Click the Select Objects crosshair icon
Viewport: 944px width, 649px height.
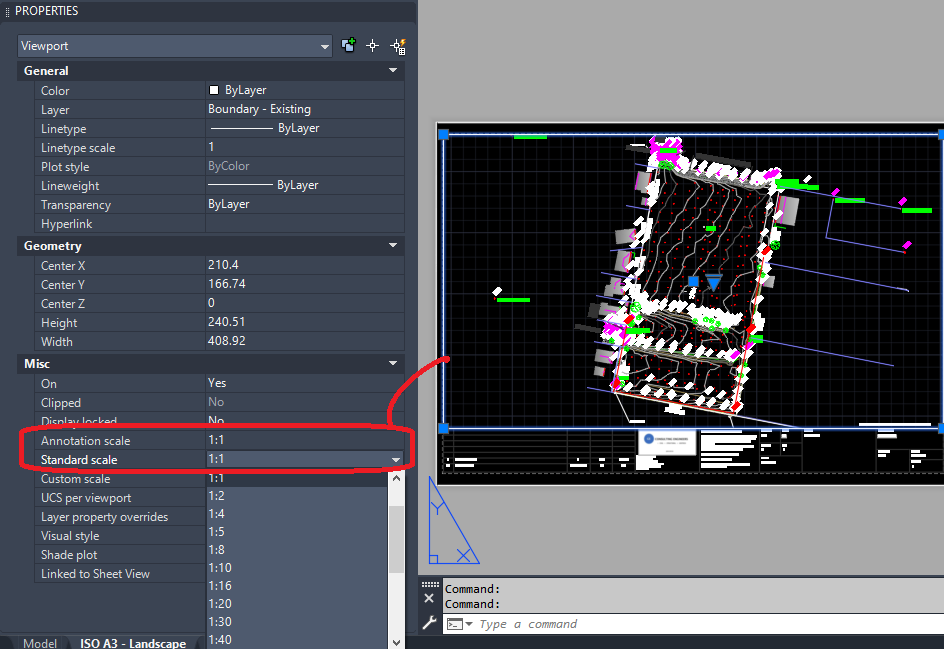(373, 45)
